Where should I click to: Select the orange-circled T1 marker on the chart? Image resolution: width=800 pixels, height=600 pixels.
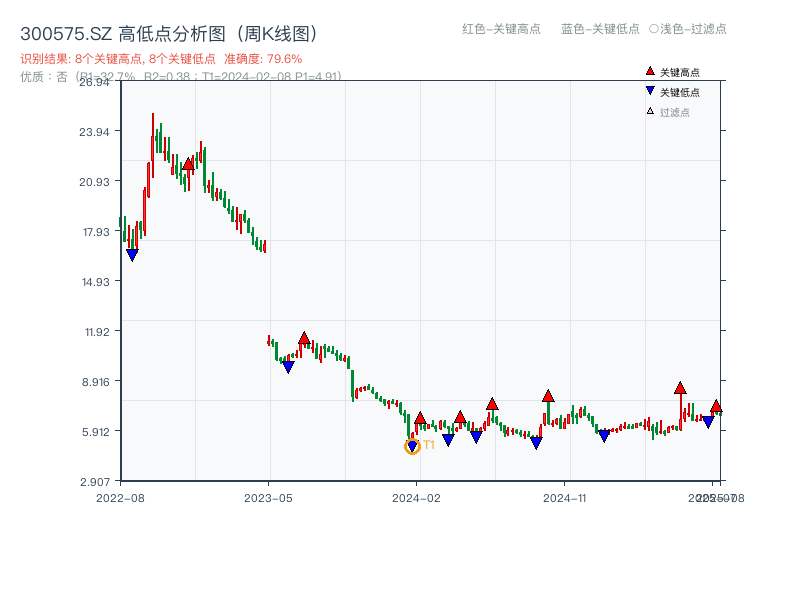click(411, 445)
